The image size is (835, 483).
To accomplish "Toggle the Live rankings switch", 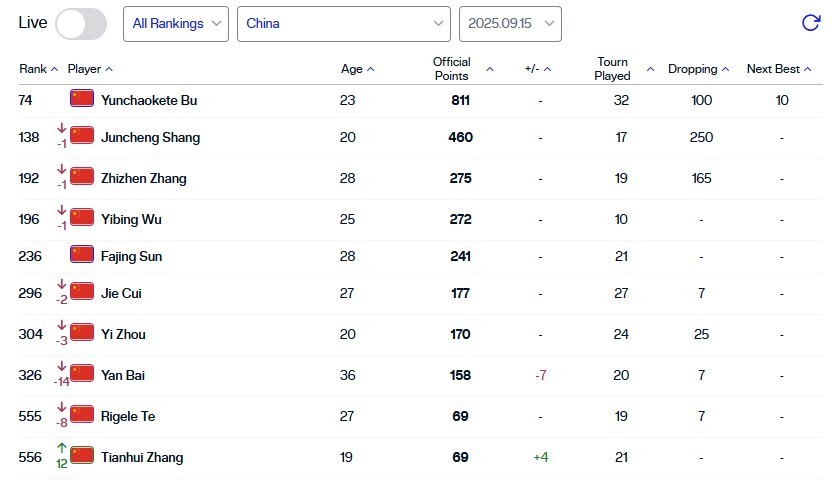I will [81, 23].
